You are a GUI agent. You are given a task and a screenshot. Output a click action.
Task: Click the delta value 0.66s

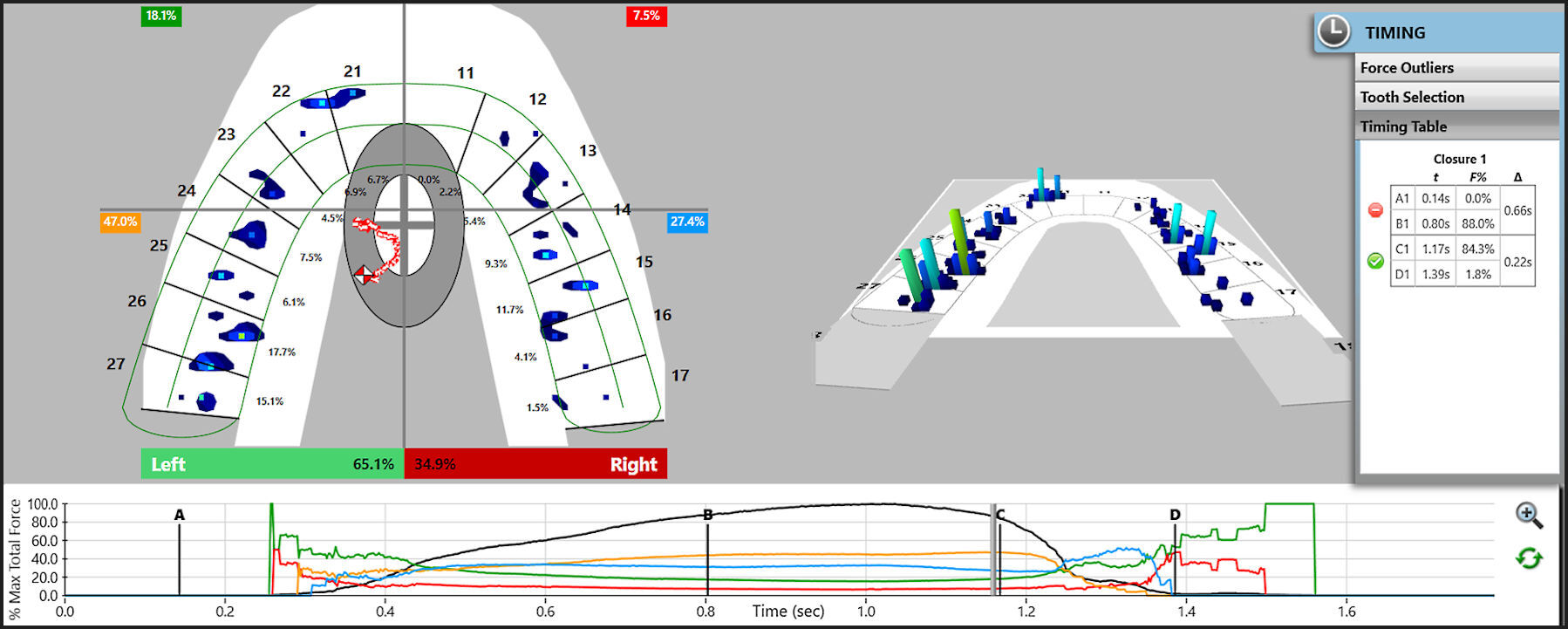click(x=1517, y=210)
